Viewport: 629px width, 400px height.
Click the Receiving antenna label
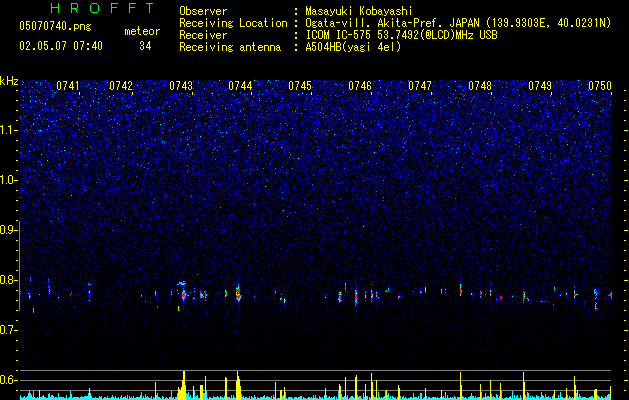230,47
